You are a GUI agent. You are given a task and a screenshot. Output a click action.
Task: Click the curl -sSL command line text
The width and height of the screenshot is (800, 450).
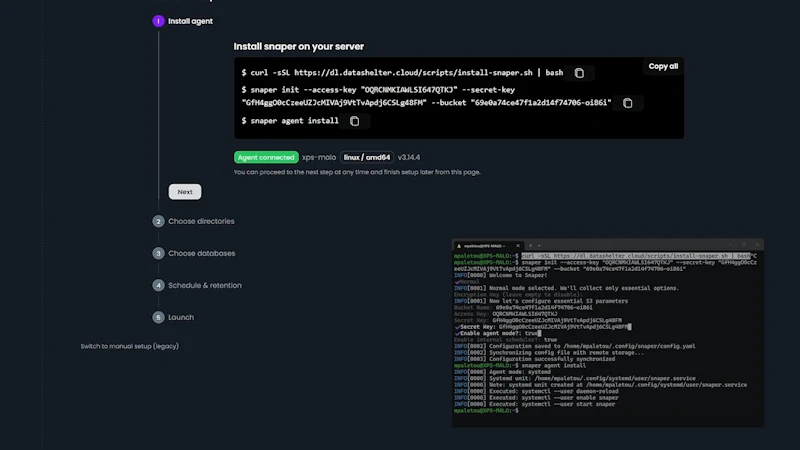pos(402,73)
